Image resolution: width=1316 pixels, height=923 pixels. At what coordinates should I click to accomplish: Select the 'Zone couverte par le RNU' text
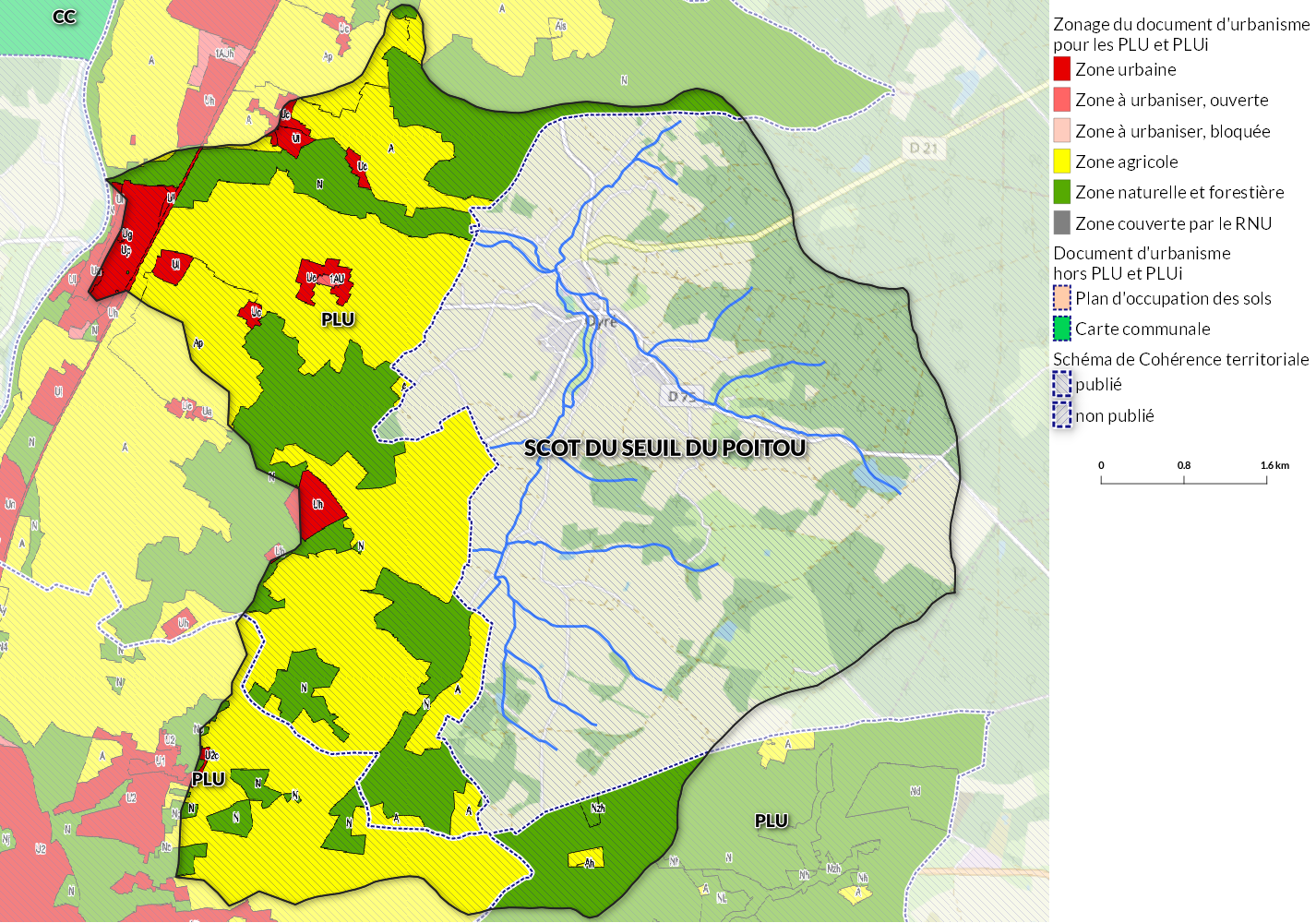click(x=1174, y=223)
